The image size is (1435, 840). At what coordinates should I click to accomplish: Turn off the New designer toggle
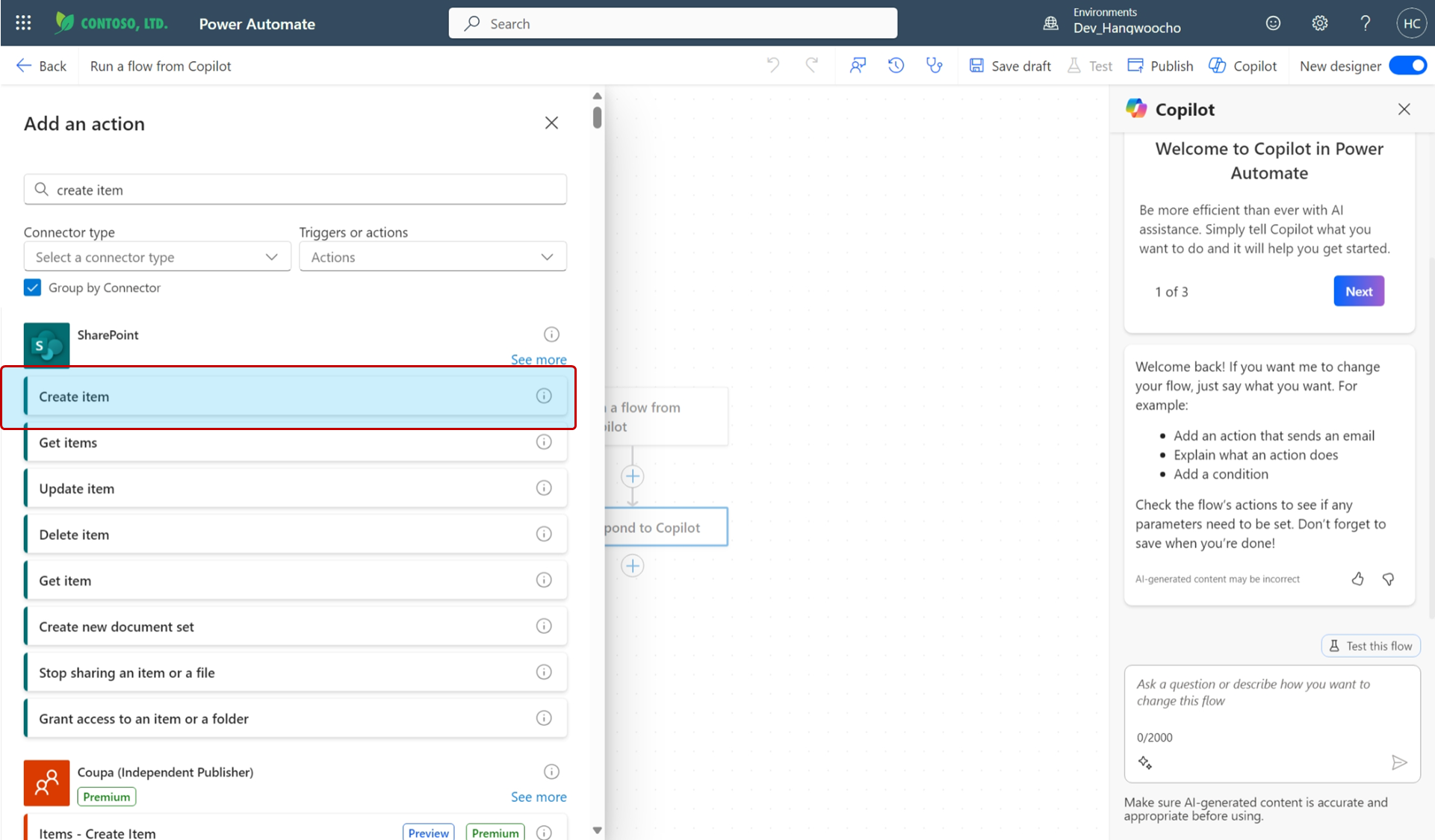[x=1407, y=66]
